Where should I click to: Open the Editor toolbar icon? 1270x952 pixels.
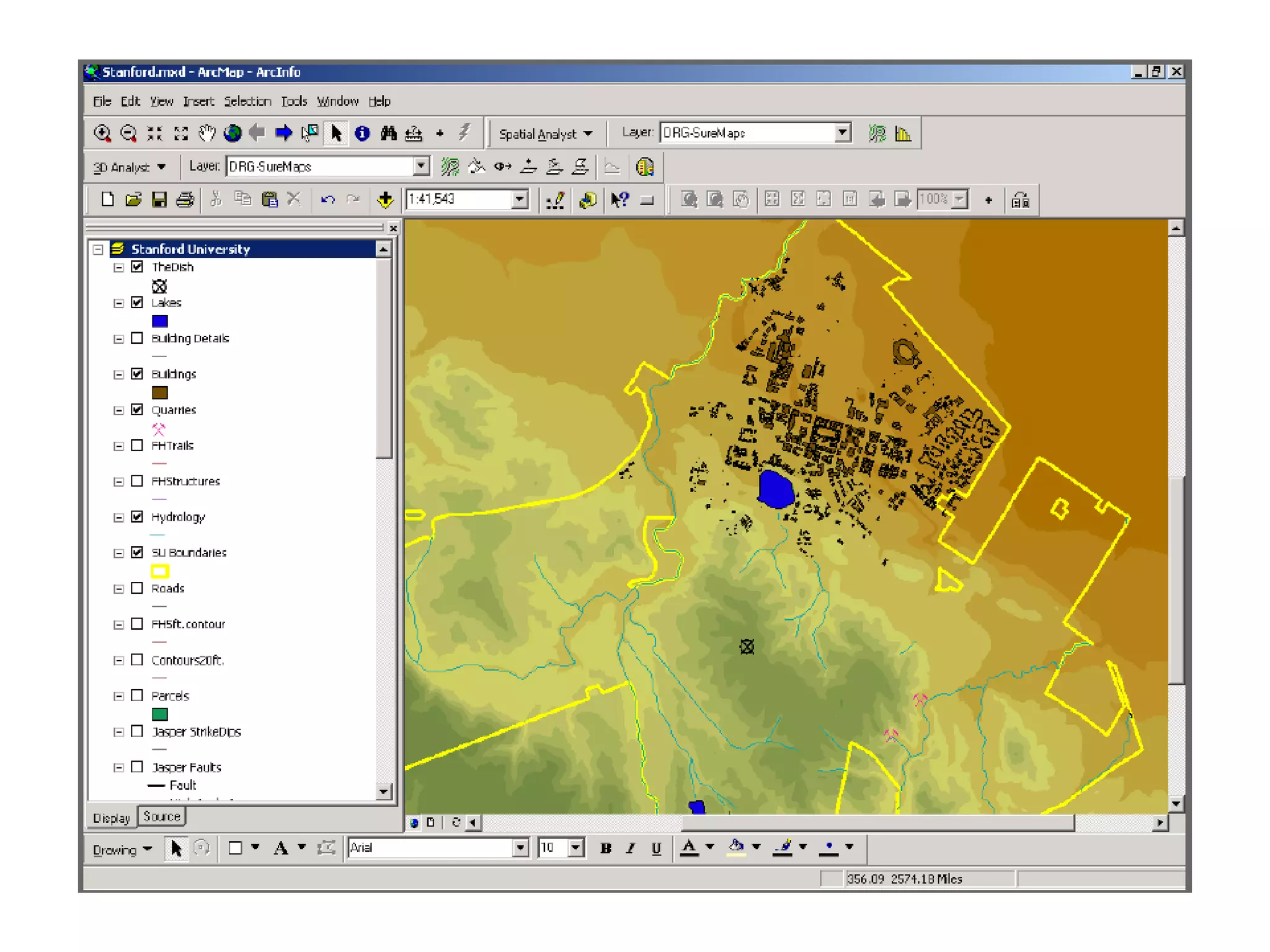(x=555, y=200)
